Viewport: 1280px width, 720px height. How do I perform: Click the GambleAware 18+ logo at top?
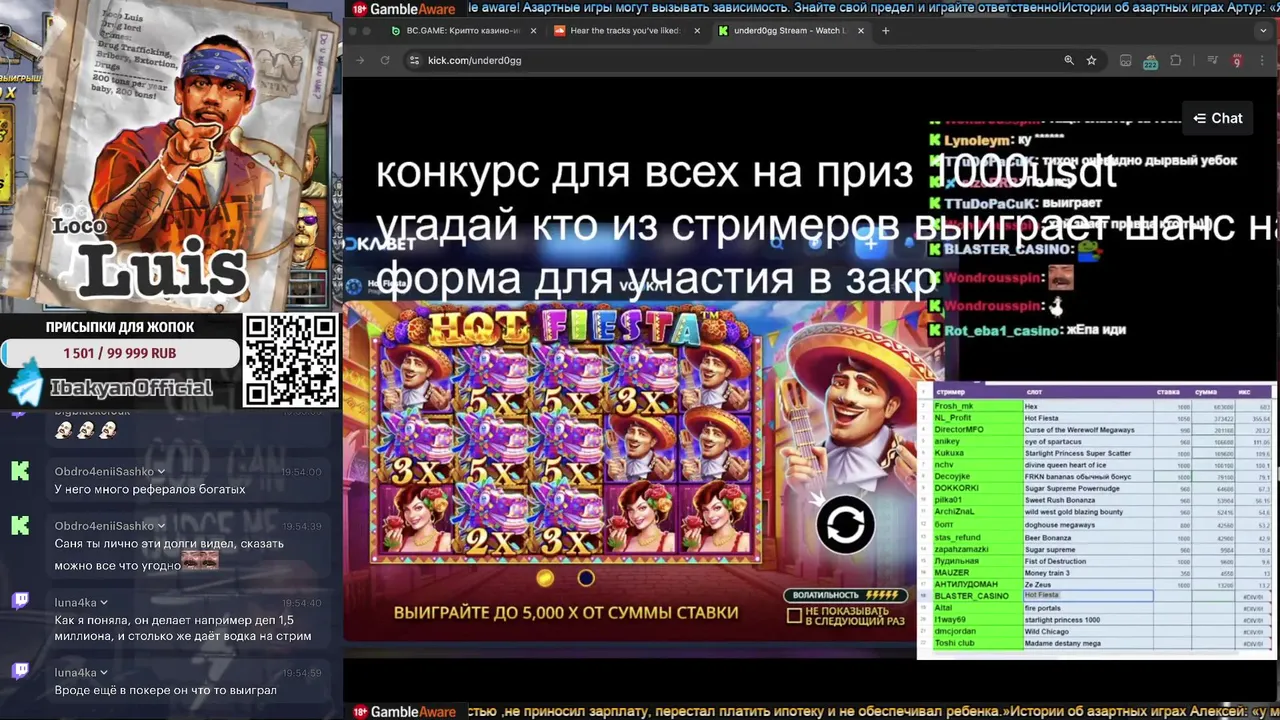coord(404,10)
